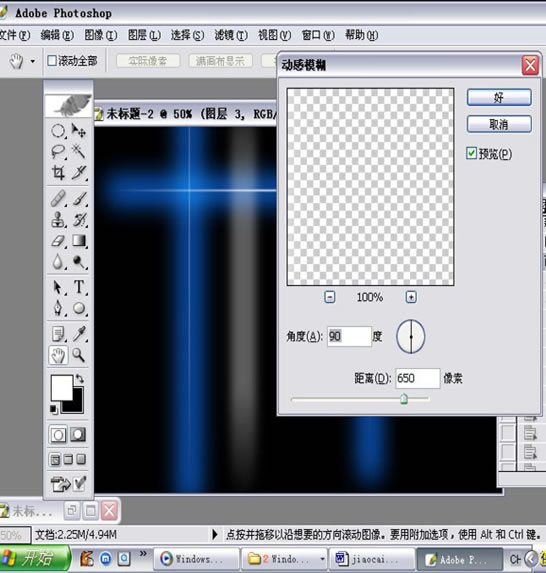Viewport: 546px width, 573px height.
Task: Select the Dodge tool
Action: pyautogui.click(x=79, y=262)
